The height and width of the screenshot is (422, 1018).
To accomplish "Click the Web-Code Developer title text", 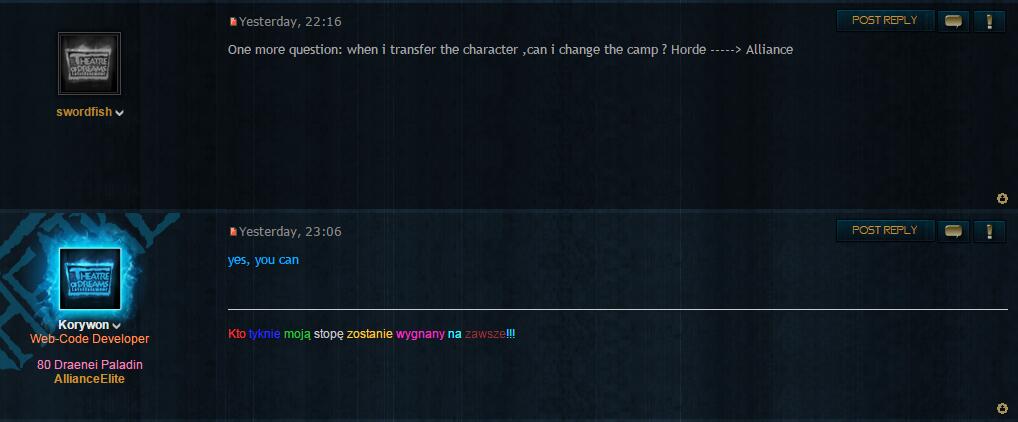I will (90, 339).
